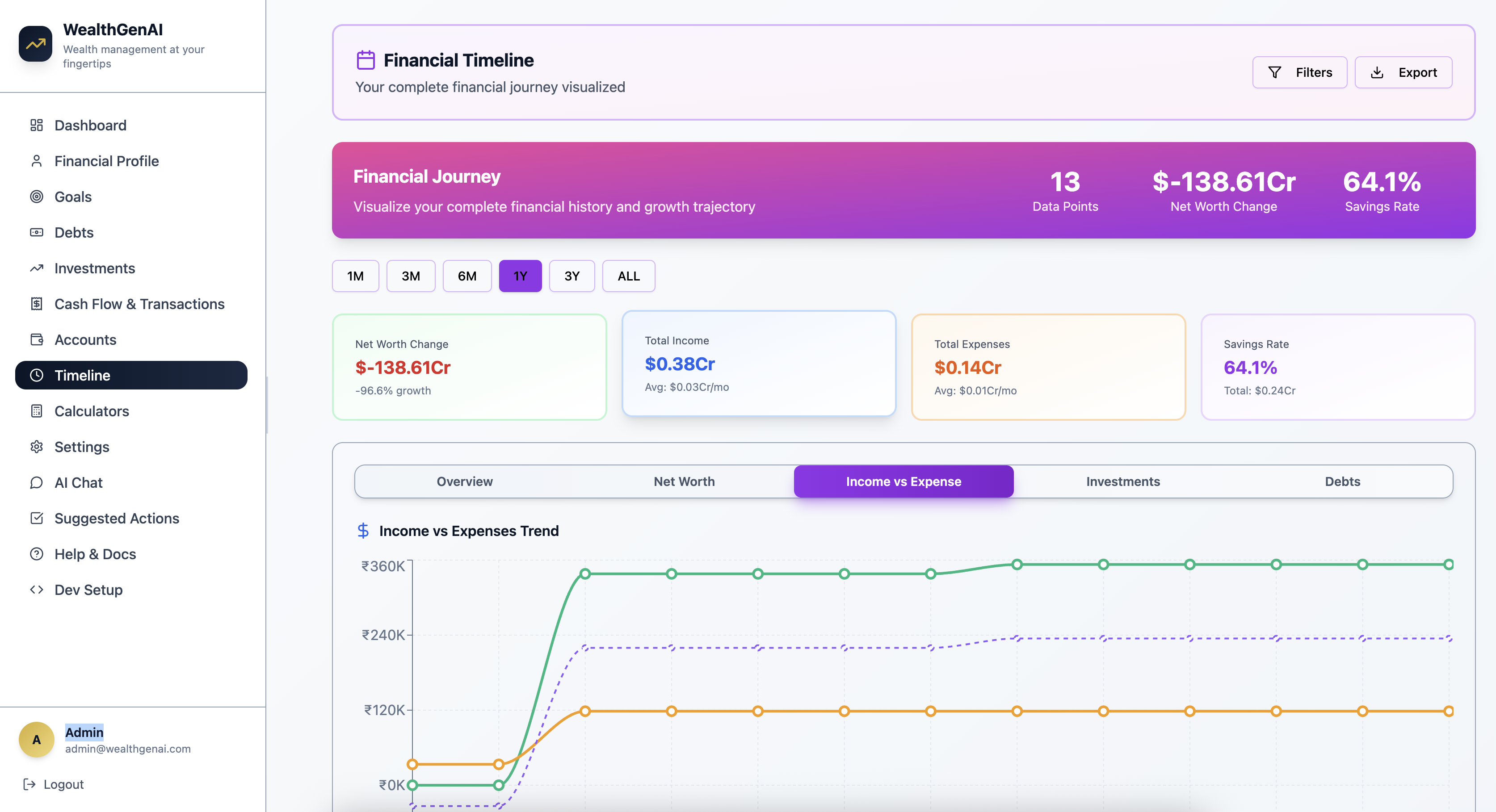Select the 6M time range
1496x812 pixels.
[x=467, y=276]
